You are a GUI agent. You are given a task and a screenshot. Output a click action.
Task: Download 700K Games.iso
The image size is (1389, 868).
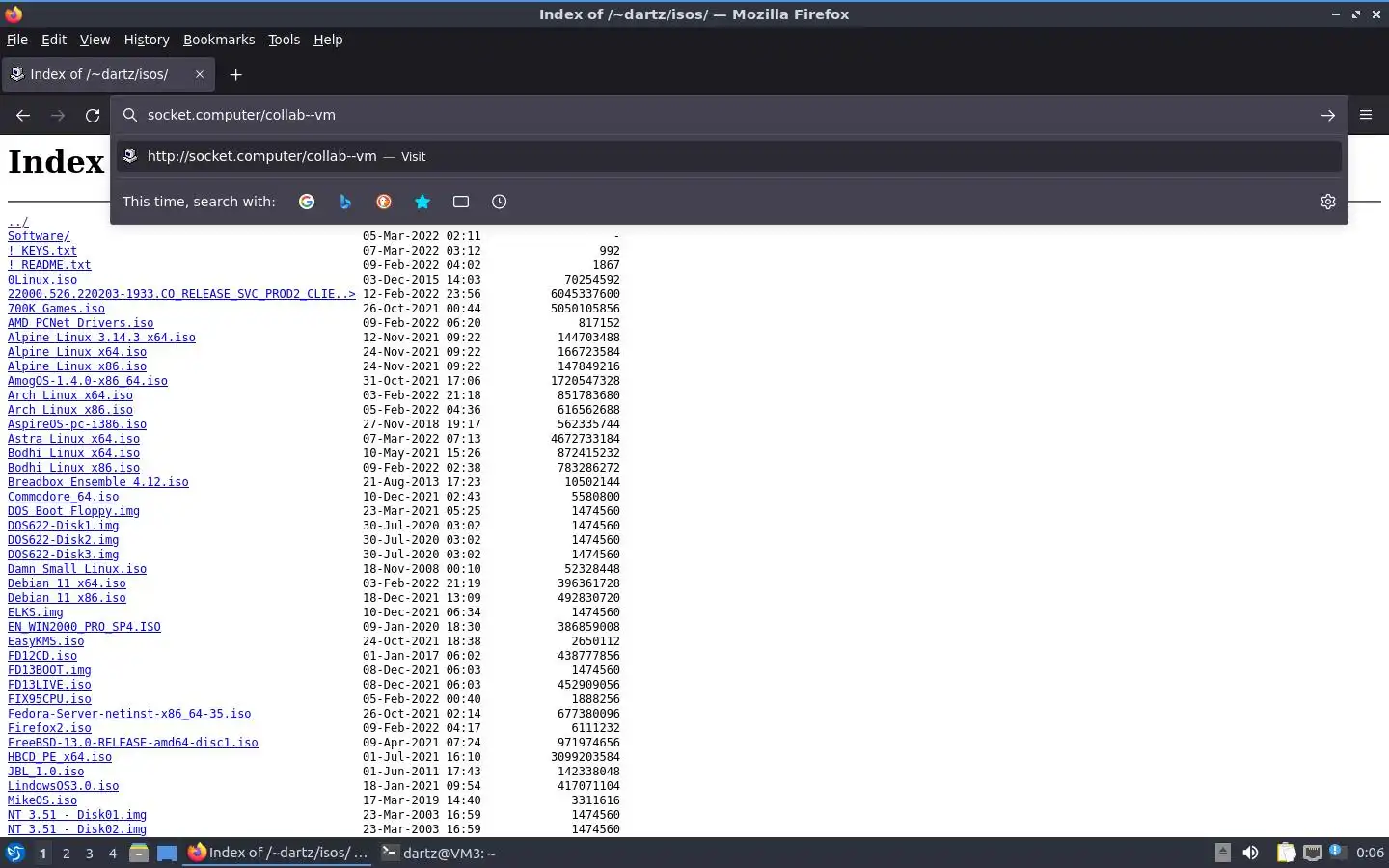click(x=56, y=309)
